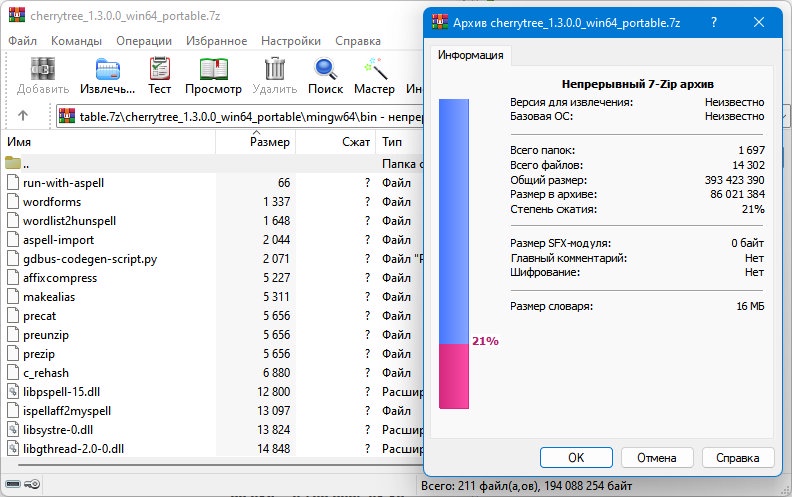This screenshot has height=497, width=792.
Task: Open the Просмотр tool
Action: [x=213, y=69]
